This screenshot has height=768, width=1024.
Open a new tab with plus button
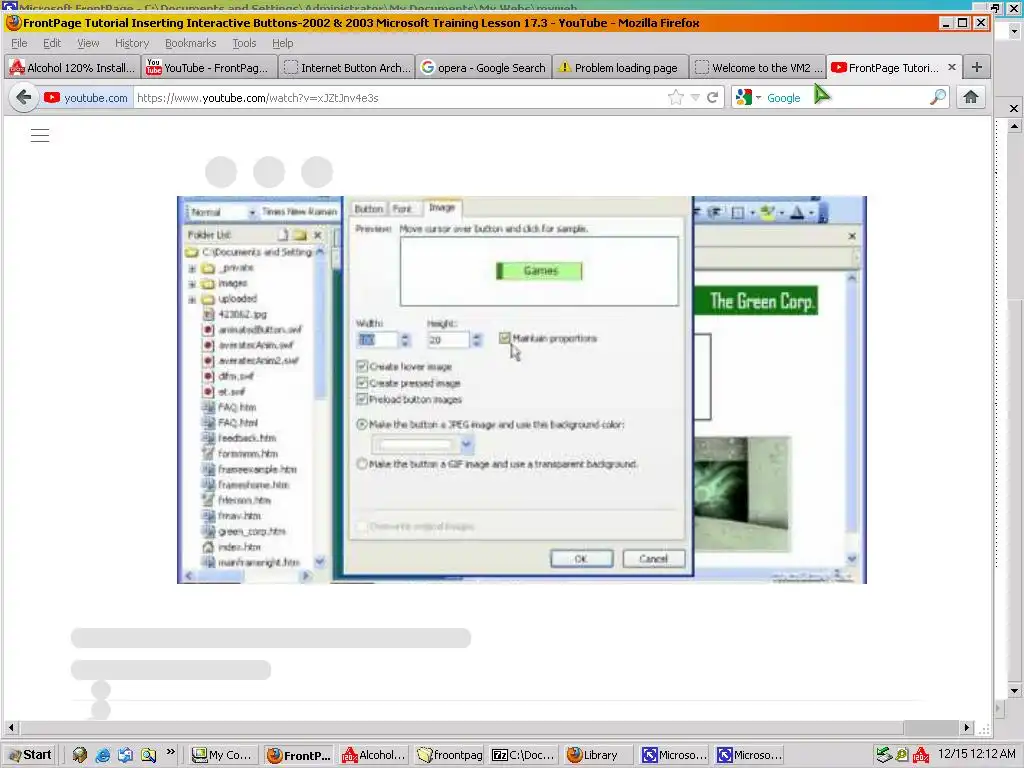point(977,67)
